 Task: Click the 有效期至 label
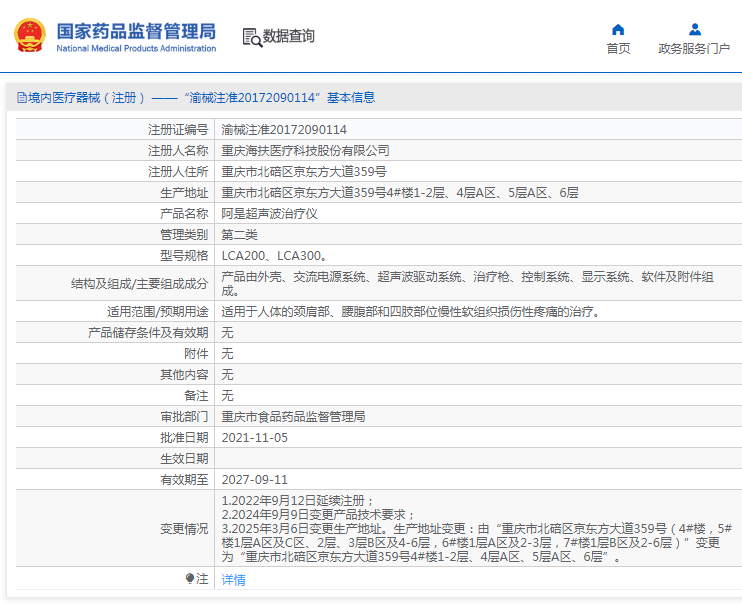point(184,480)
